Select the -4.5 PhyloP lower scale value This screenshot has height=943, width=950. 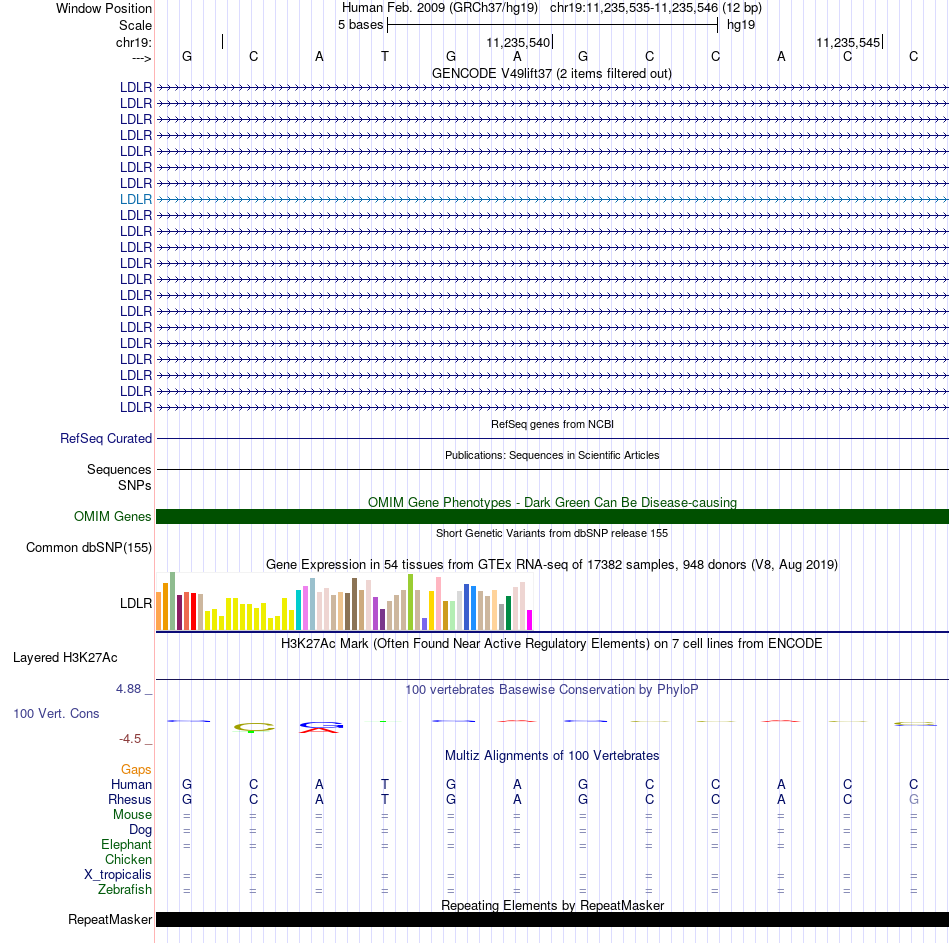(x=130, y=739)
